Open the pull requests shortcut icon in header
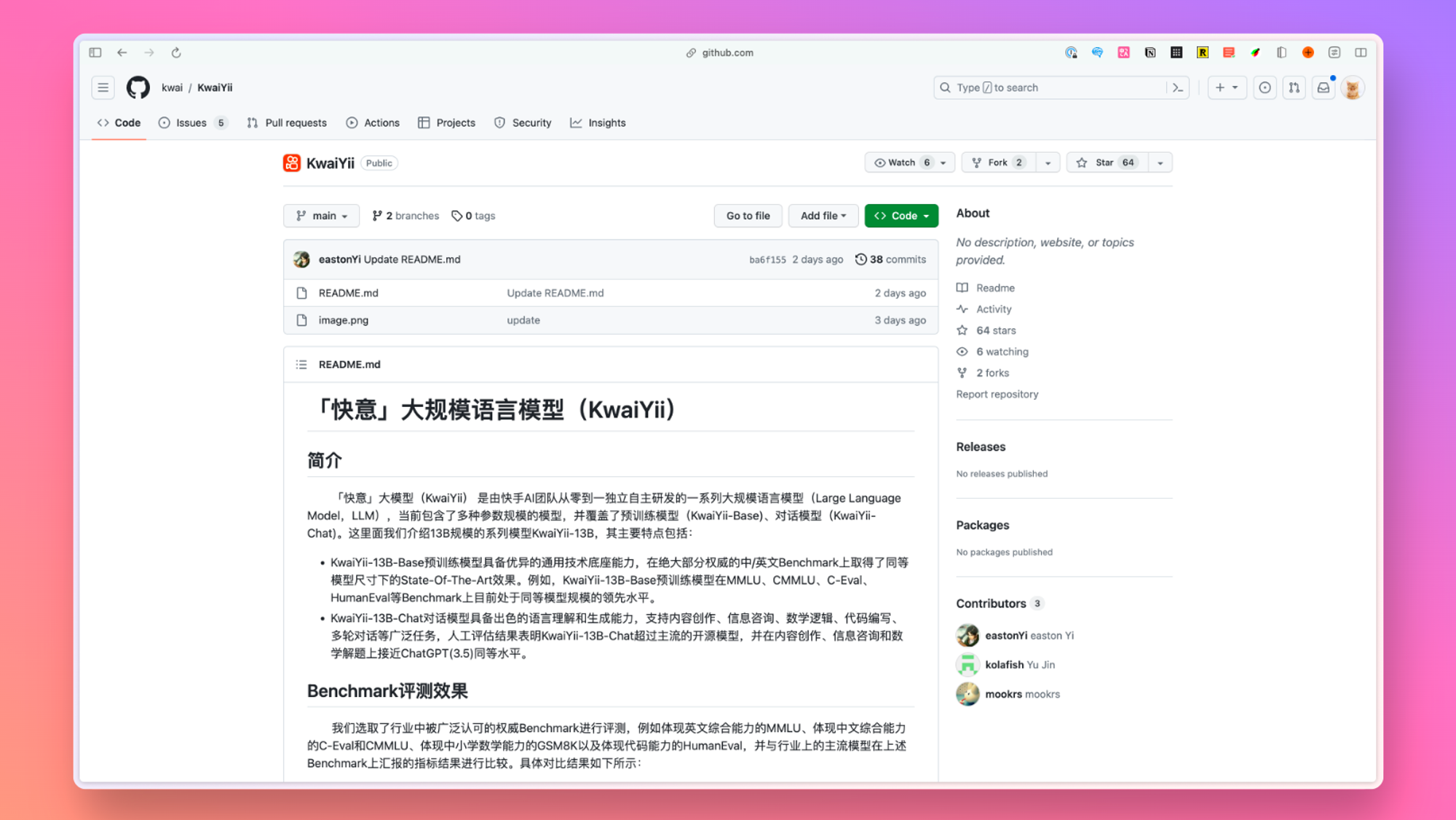This screenshot has height=820, width=1456. point(1294,87)
